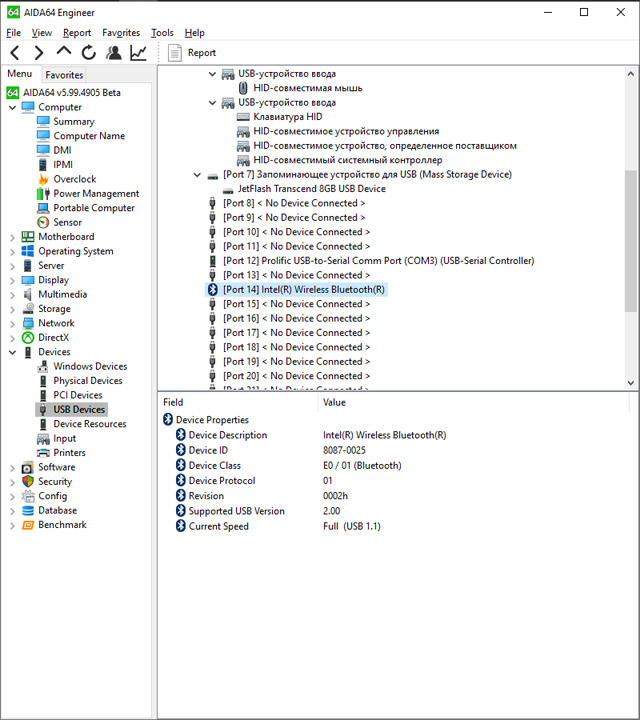Click the Network icon in tree
The image size is (640, 720).
pos(28,323)
